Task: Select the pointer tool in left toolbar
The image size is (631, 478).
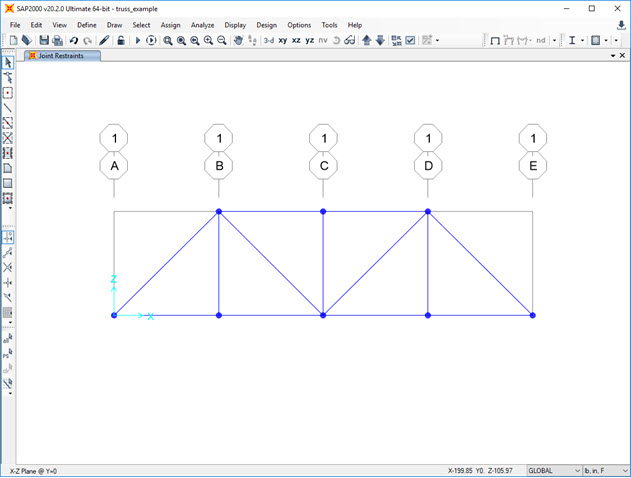Action: point(8,62)
